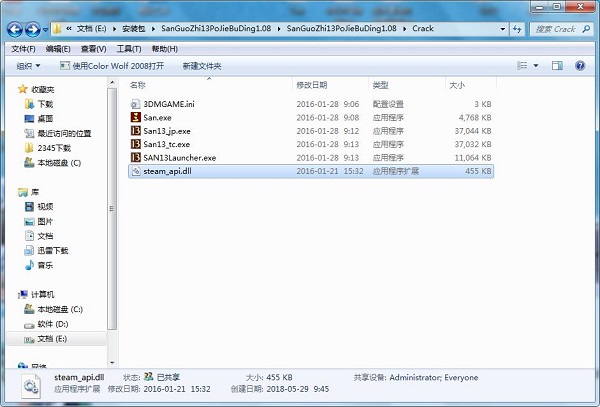
Task: Click 使用Color Wolf 2008打开 button
Action: click(x=112, y=66)
